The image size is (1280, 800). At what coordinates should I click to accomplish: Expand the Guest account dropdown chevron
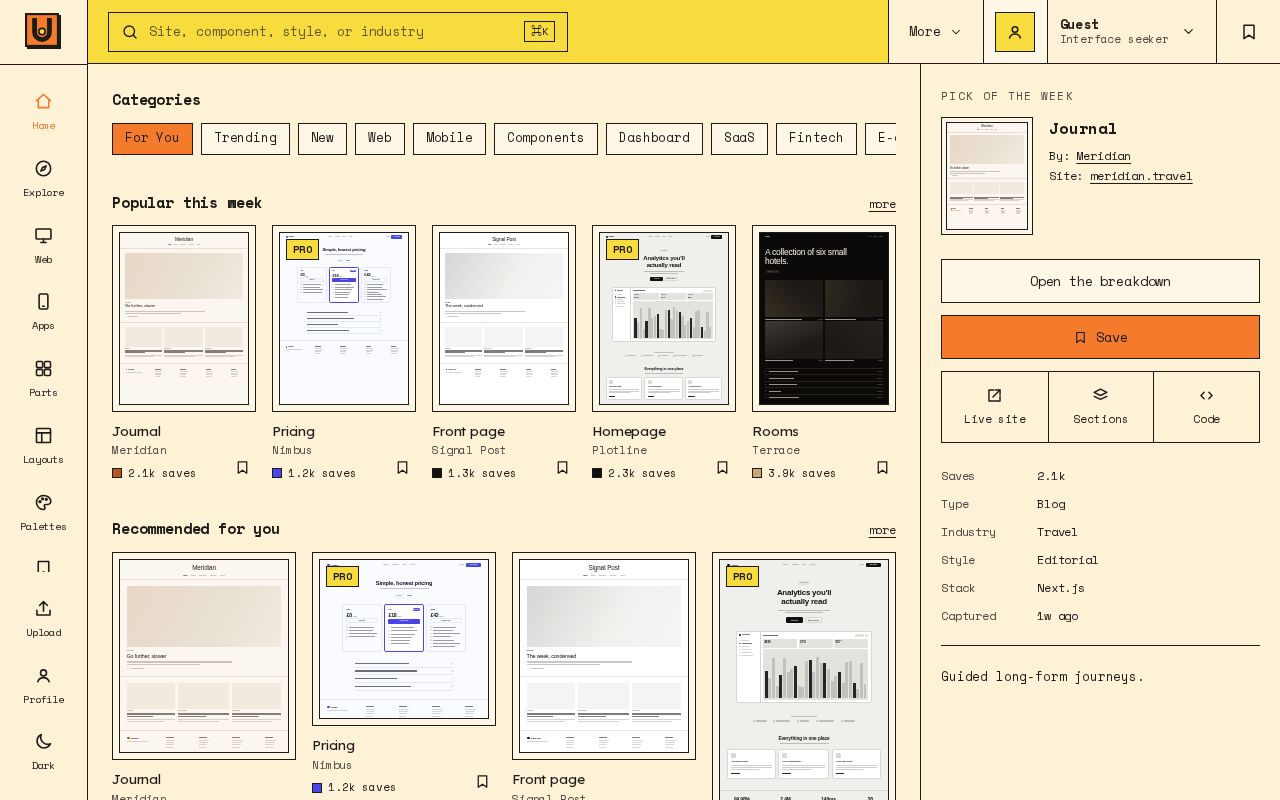tap(1188, 31)
